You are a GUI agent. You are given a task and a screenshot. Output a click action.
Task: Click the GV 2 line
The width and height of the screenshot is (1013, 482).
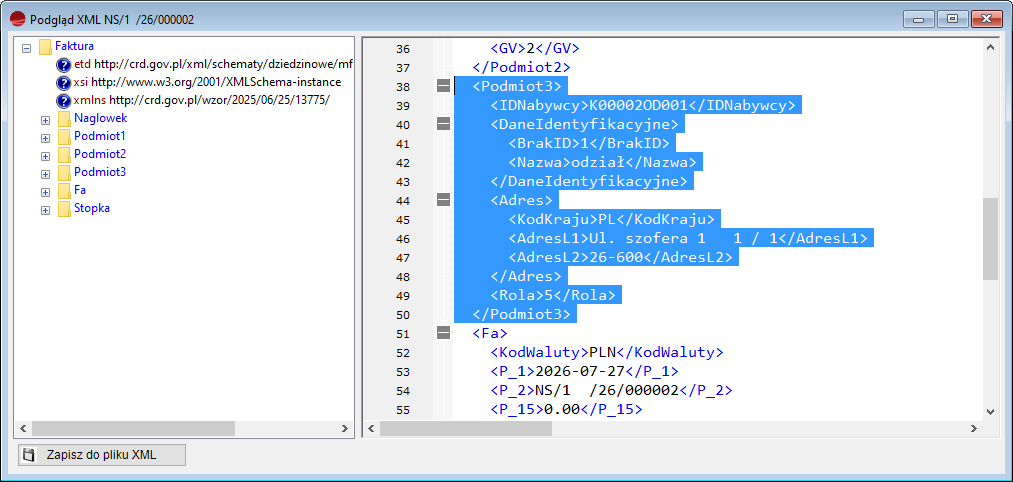click(x=535, y=48)
